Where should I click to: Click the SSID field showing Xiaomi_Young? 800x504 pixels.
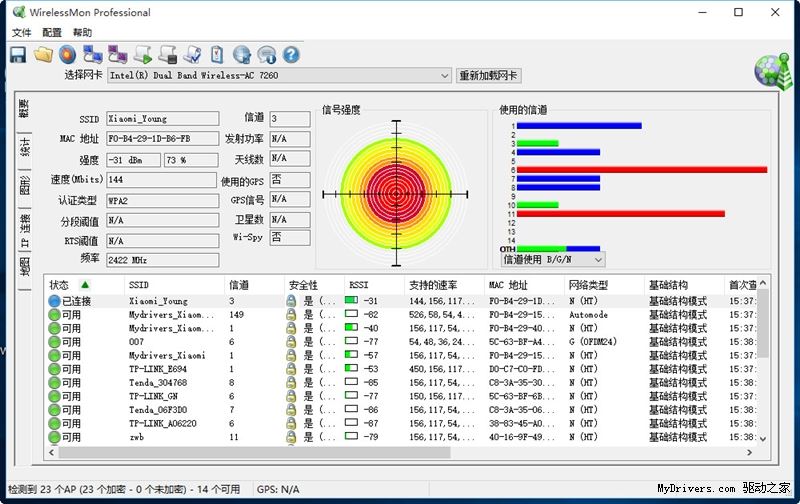163,119
